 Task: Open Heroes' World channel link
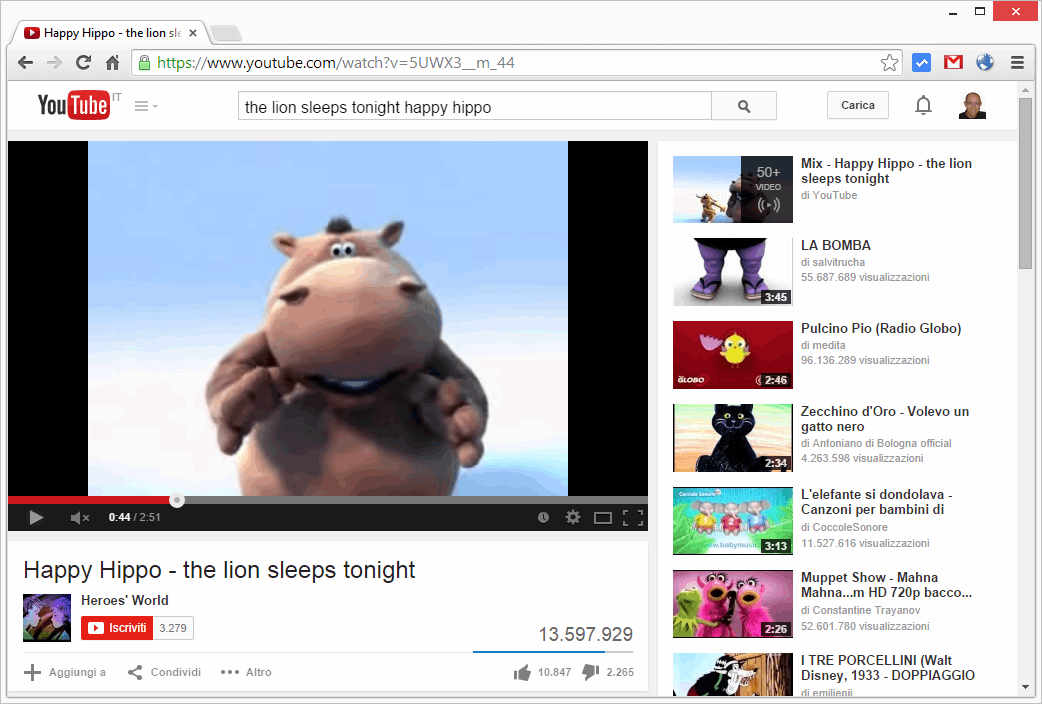coord(125,600)
